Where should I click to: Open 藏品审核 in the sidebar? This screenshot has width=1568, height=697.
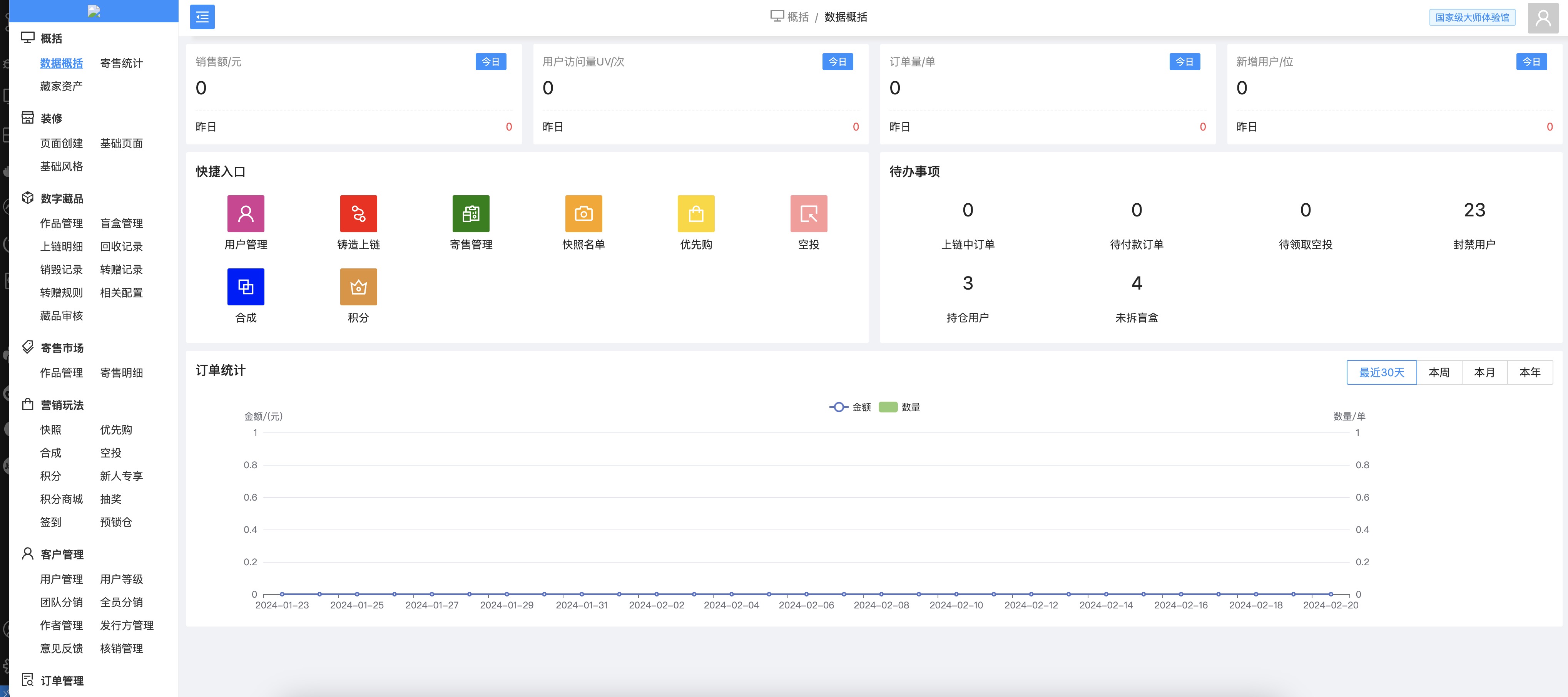(x=62, y=316)
